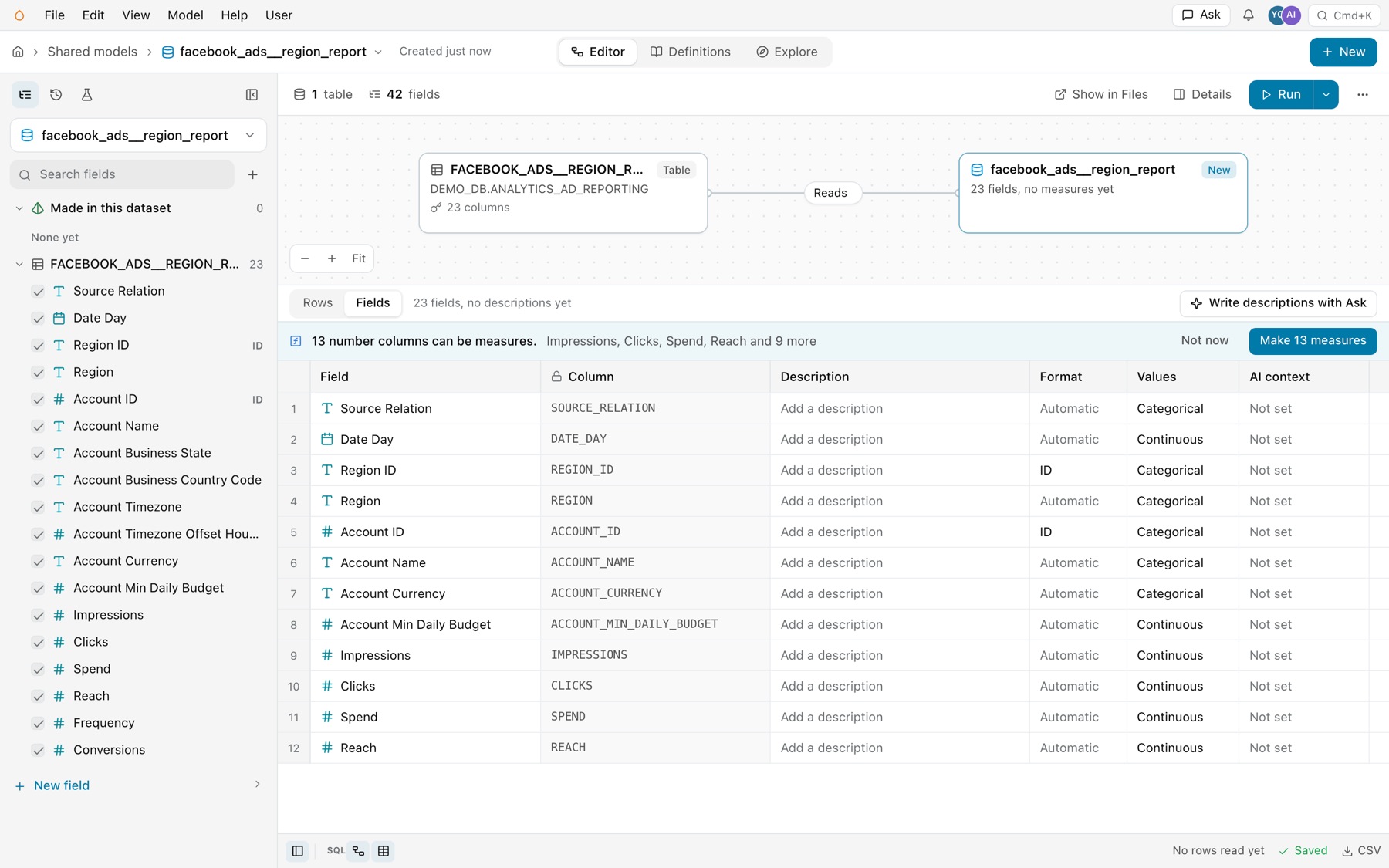Toggle the bottom left panel icon

tap(297, 850)
